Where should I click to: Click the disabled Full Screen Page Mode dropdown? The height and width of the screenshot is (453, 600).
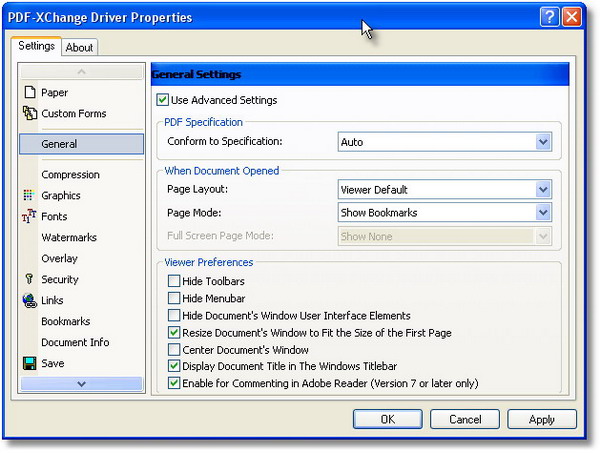[445, 236]
